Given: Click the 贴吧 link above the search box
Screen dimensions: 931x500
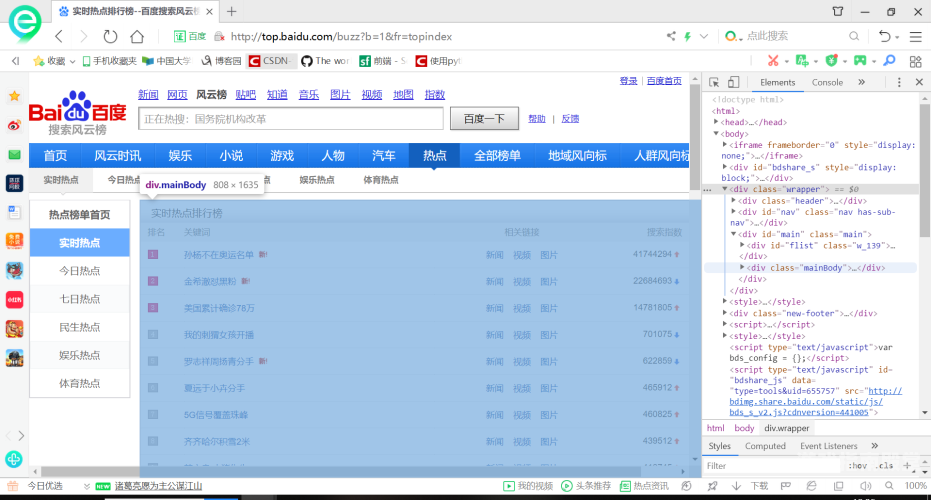Looking at the screenshot, I should [245, 94].
